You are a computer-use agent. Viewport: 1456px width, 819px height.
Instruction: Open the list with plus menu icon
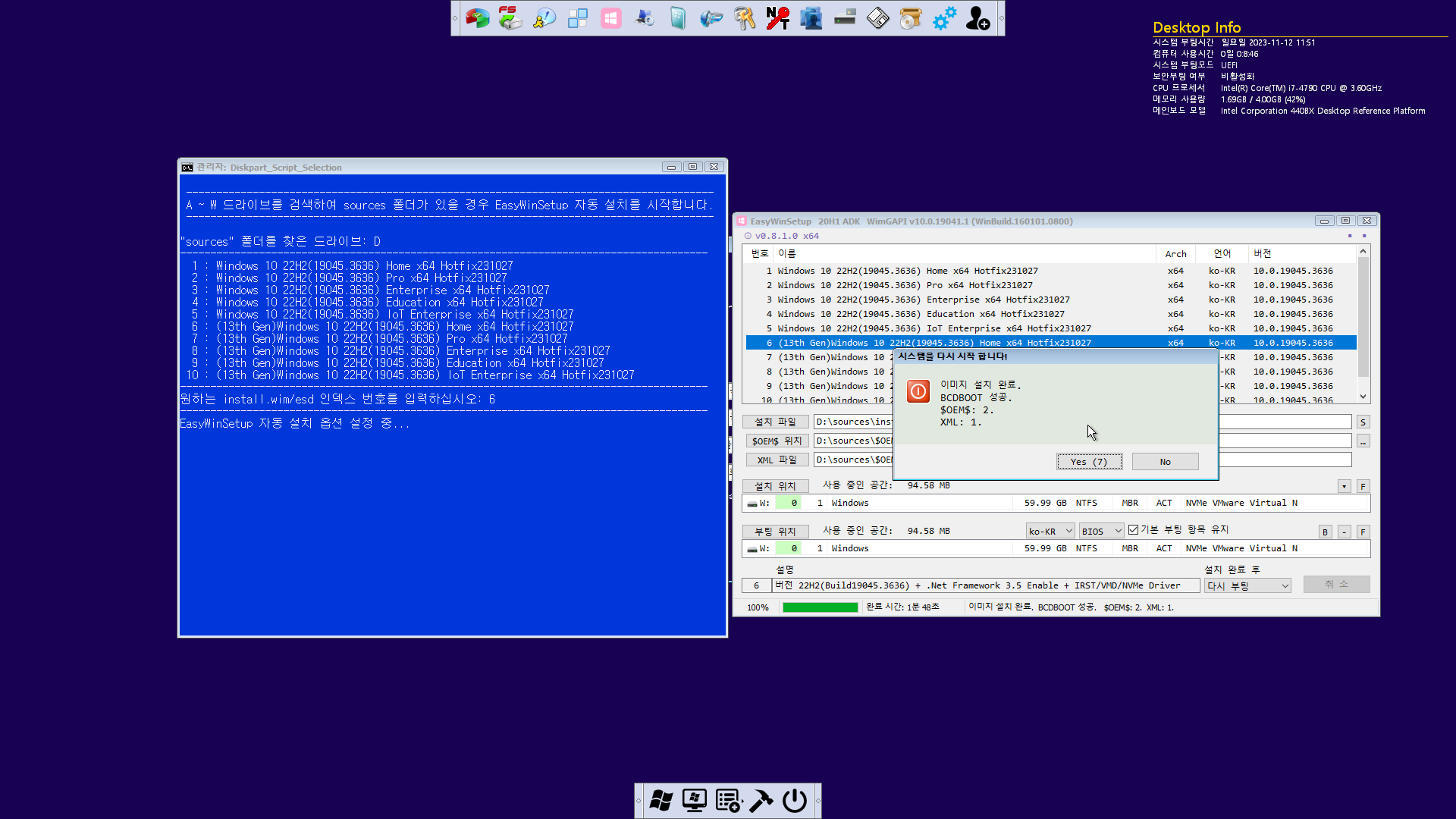[x=728, y=801]
